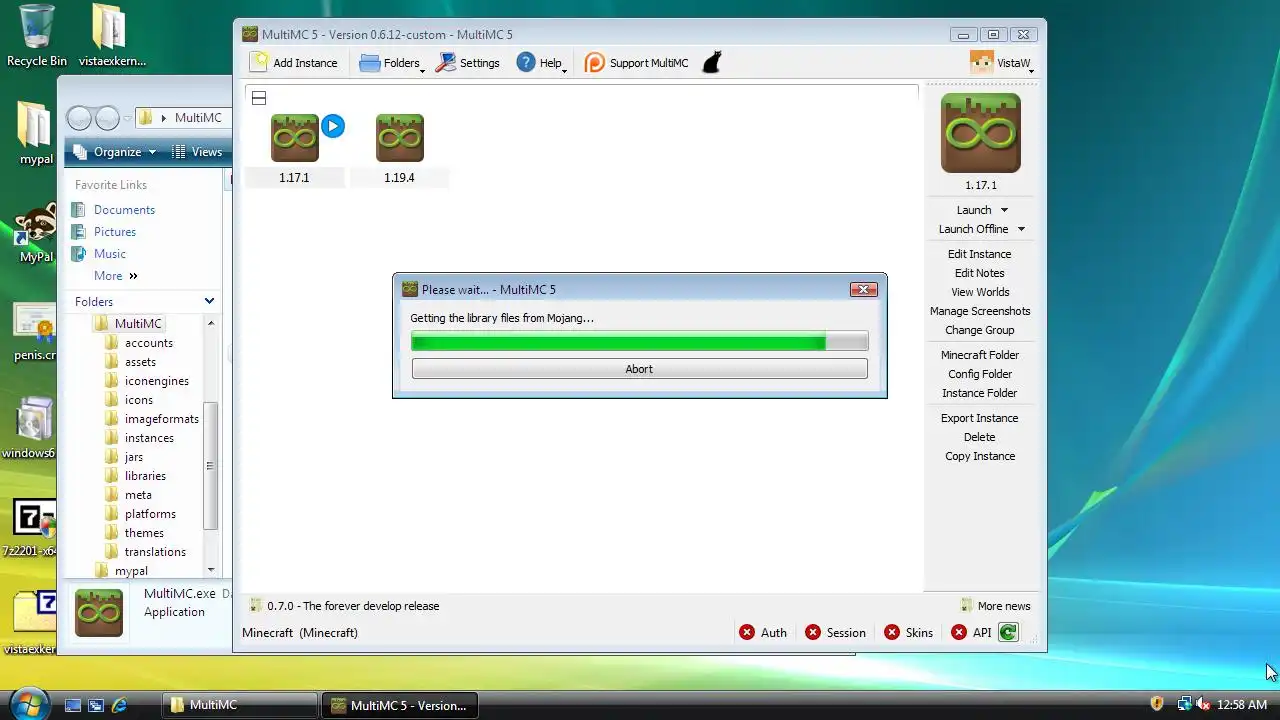Viewport: 1280px width, 720px height.
Task: Select the 1.17.1 instance icon
Action: [x=294, y=138]
